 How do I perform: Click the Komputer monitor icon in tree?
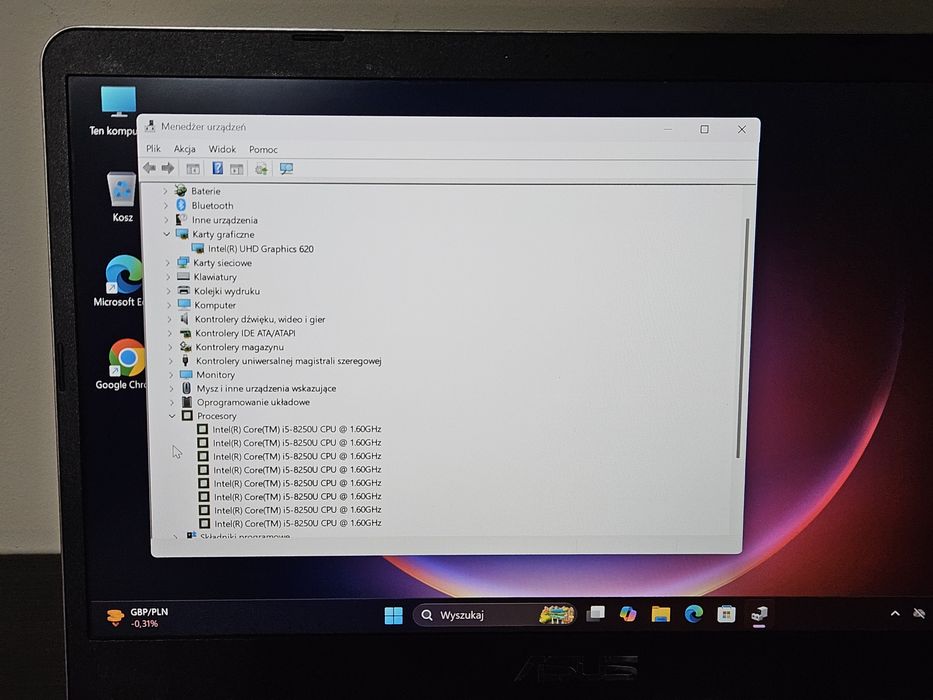click(x=184, y=305)
